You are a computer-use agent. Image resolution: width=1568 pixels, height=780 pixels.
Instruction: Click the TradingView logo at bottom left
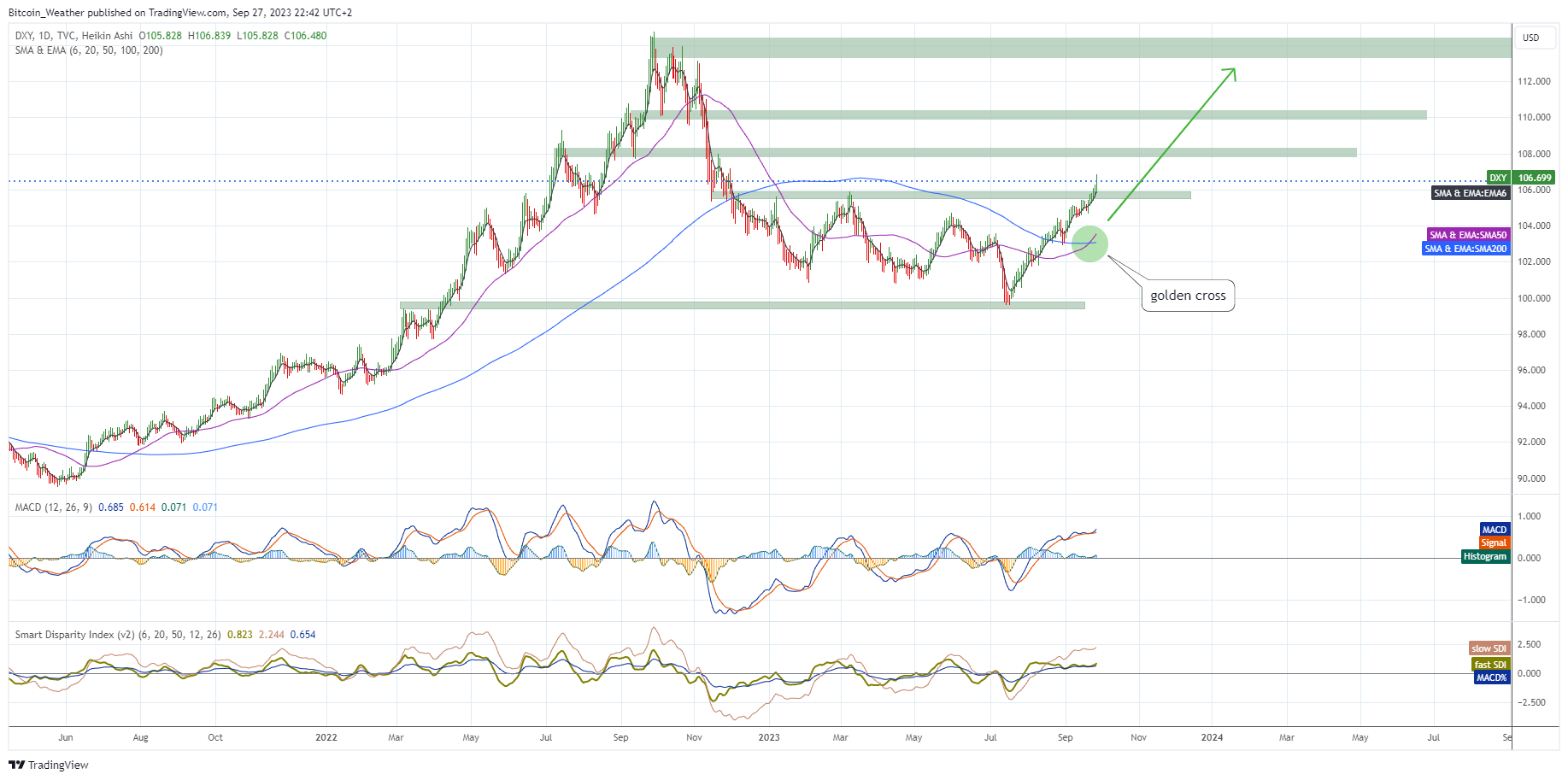(x=49, y=765)
